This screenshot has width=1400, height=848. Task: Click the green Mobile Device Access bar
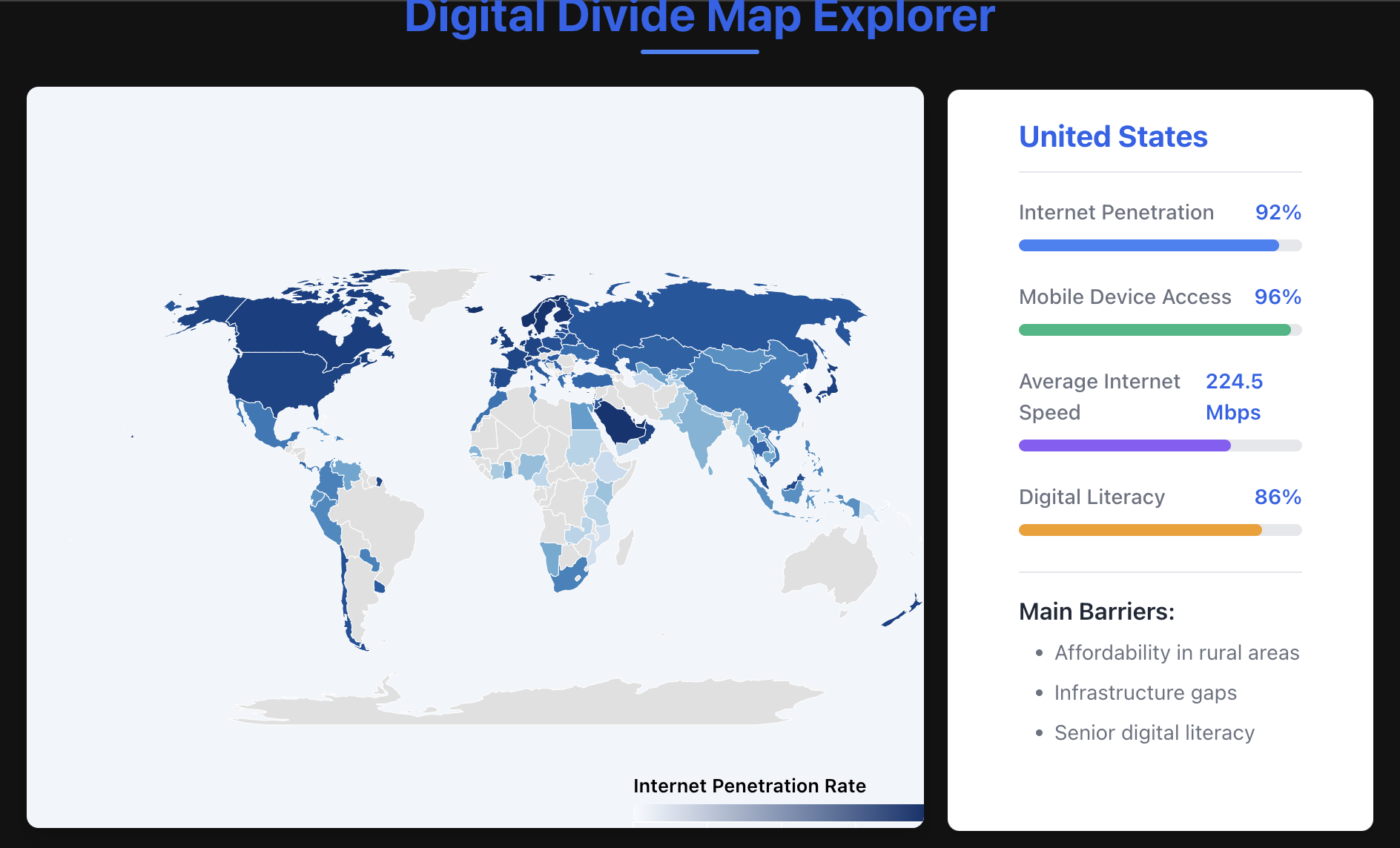[1160, 330]
